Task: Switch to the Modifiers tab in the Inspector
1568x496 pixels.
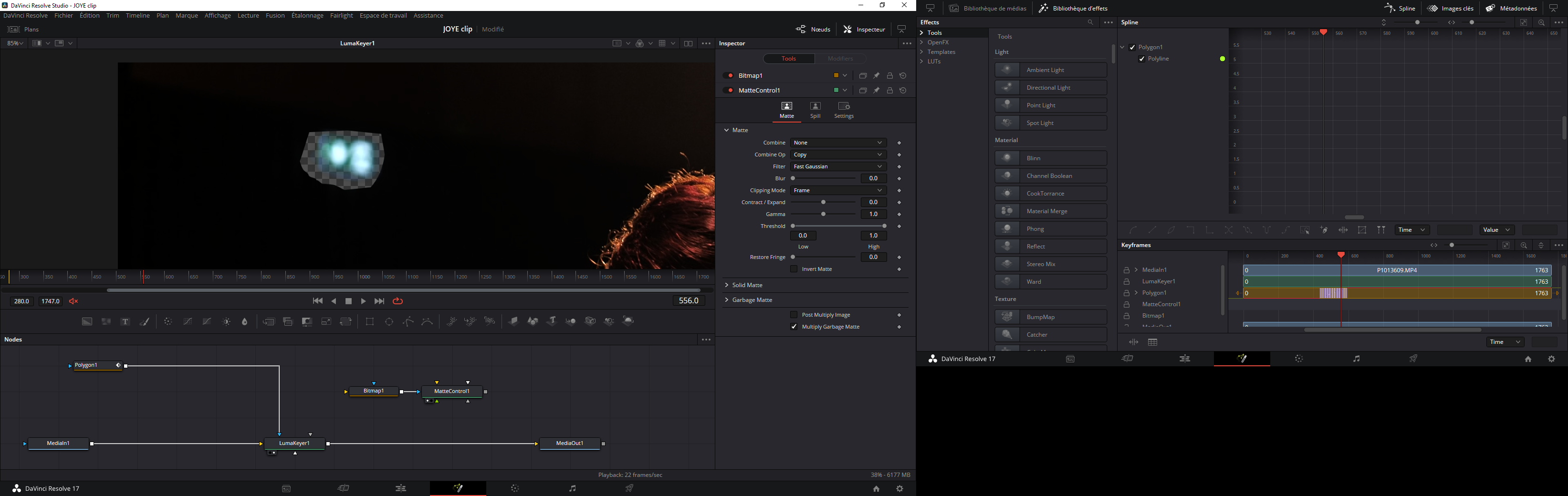Action: click(x=840, y=59)
